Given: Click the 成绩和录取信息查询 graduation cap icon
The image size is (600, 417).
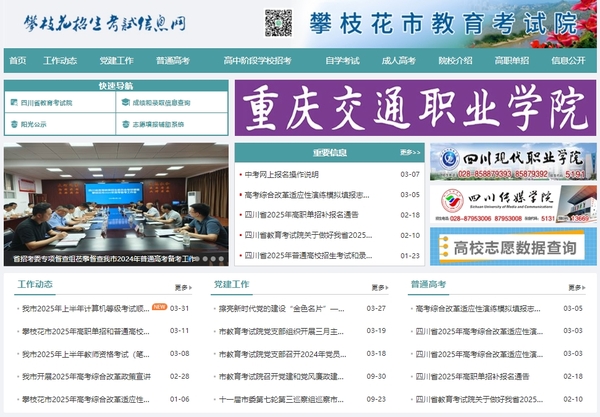Looking at the screenshot, I should point(126,102).
